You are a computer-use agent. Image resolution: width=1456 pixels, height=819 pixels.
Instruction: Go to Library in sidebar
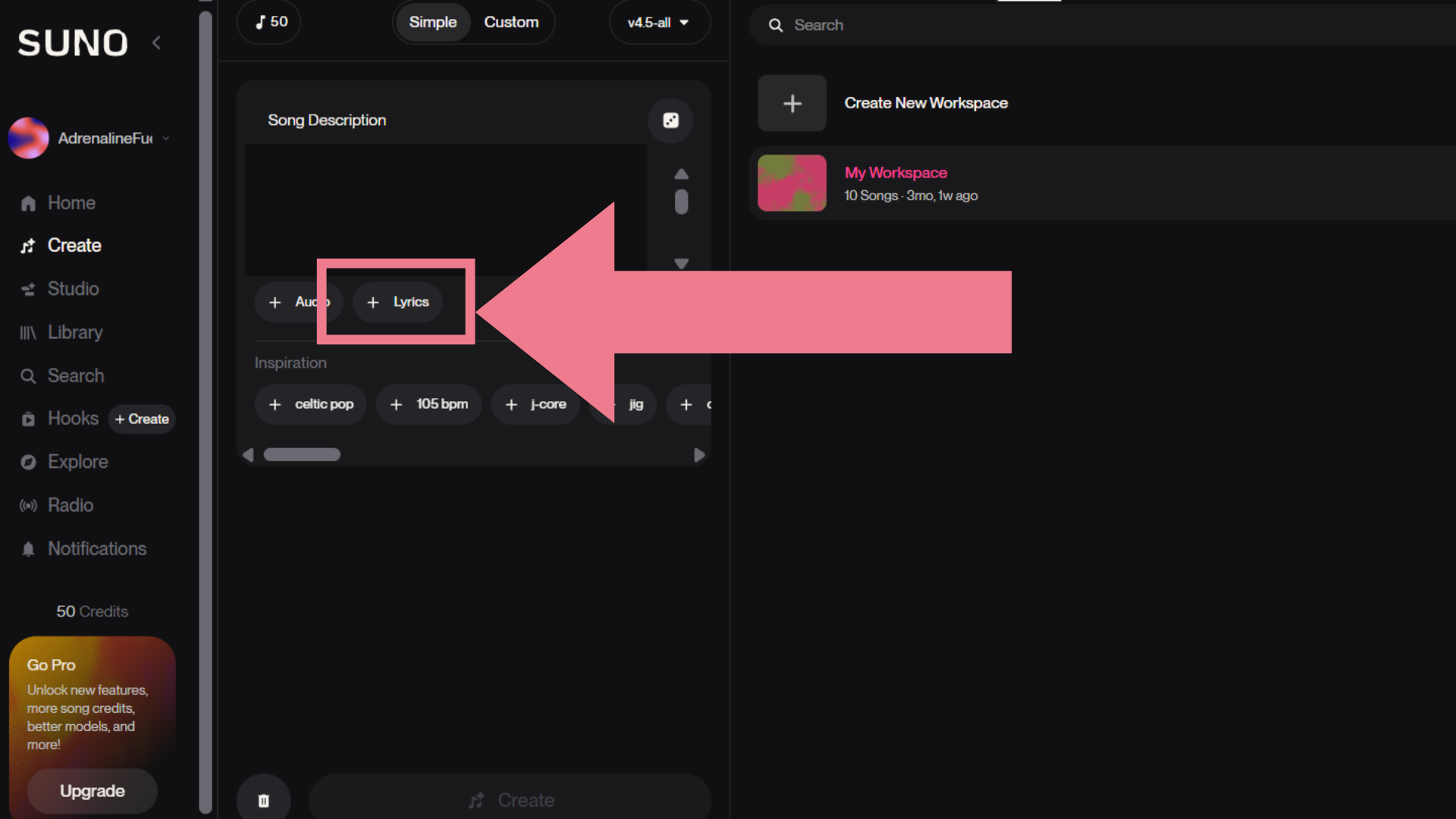tap(74, 332)
